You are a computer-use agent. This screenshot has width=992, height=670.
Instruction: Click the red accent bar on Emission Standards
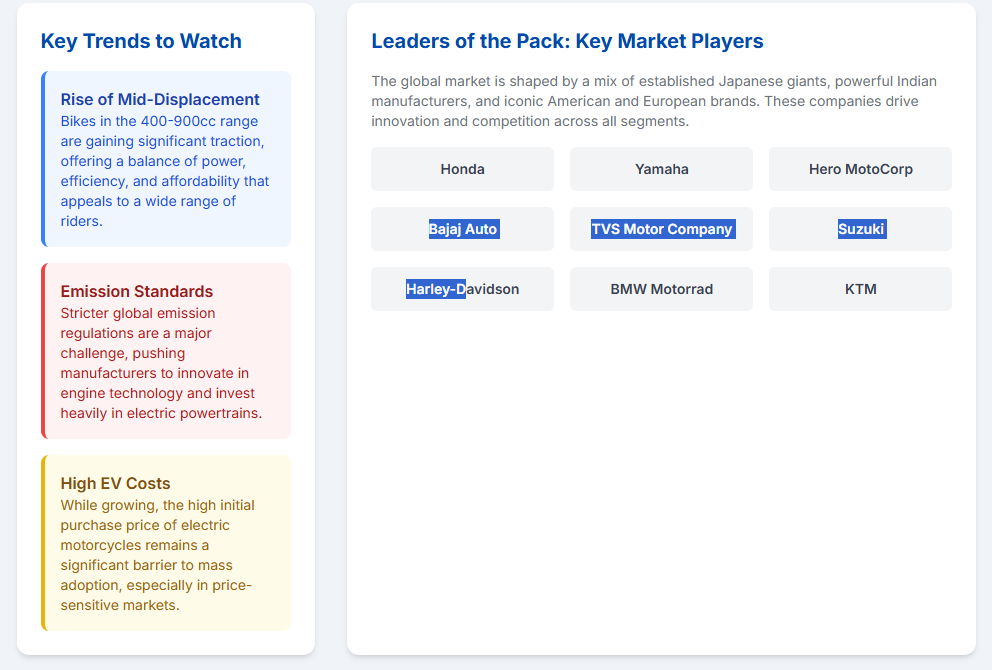click(43, 351)
